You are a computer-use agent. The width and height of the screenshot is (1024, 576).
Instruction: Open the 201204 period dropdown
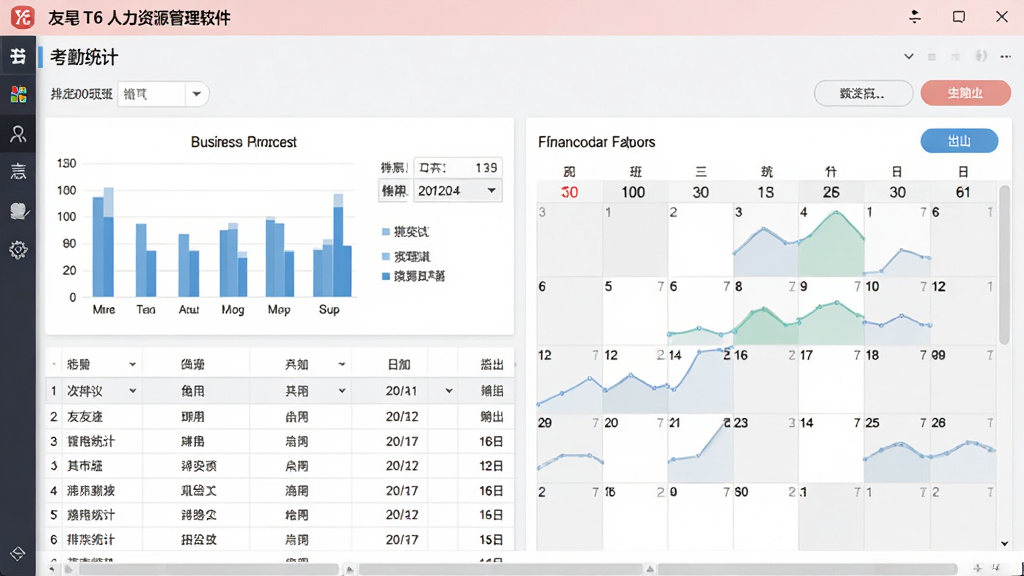(458, 191)
